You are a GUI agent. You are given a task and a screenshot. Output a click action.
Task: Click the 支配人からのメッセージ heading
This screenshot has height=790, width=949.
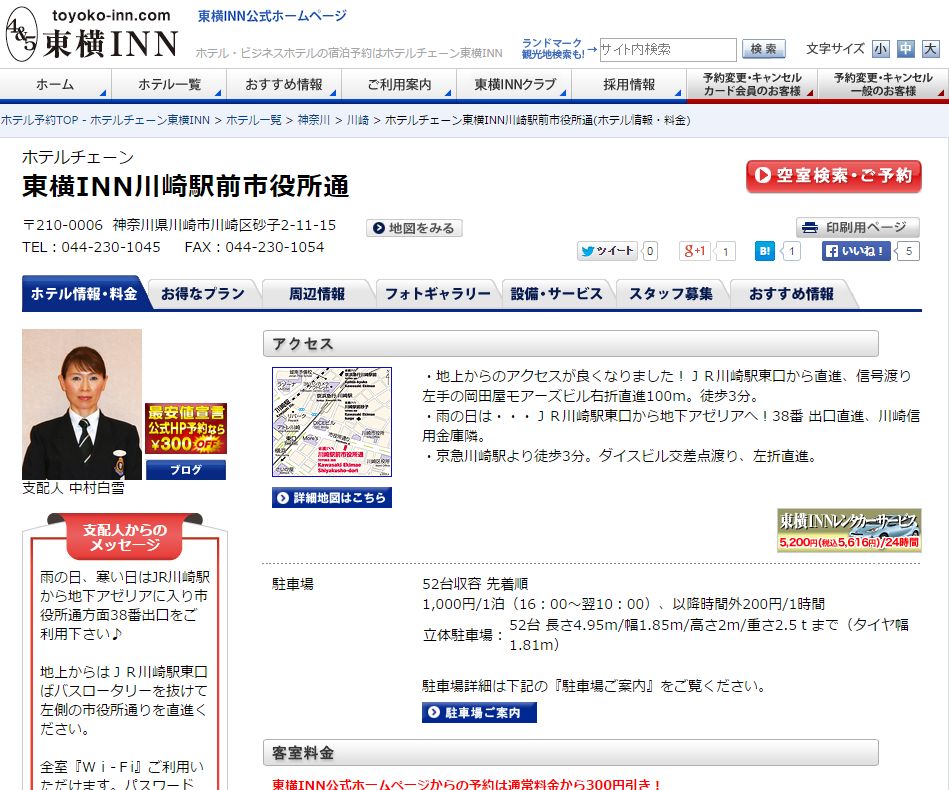pos(125,537)
